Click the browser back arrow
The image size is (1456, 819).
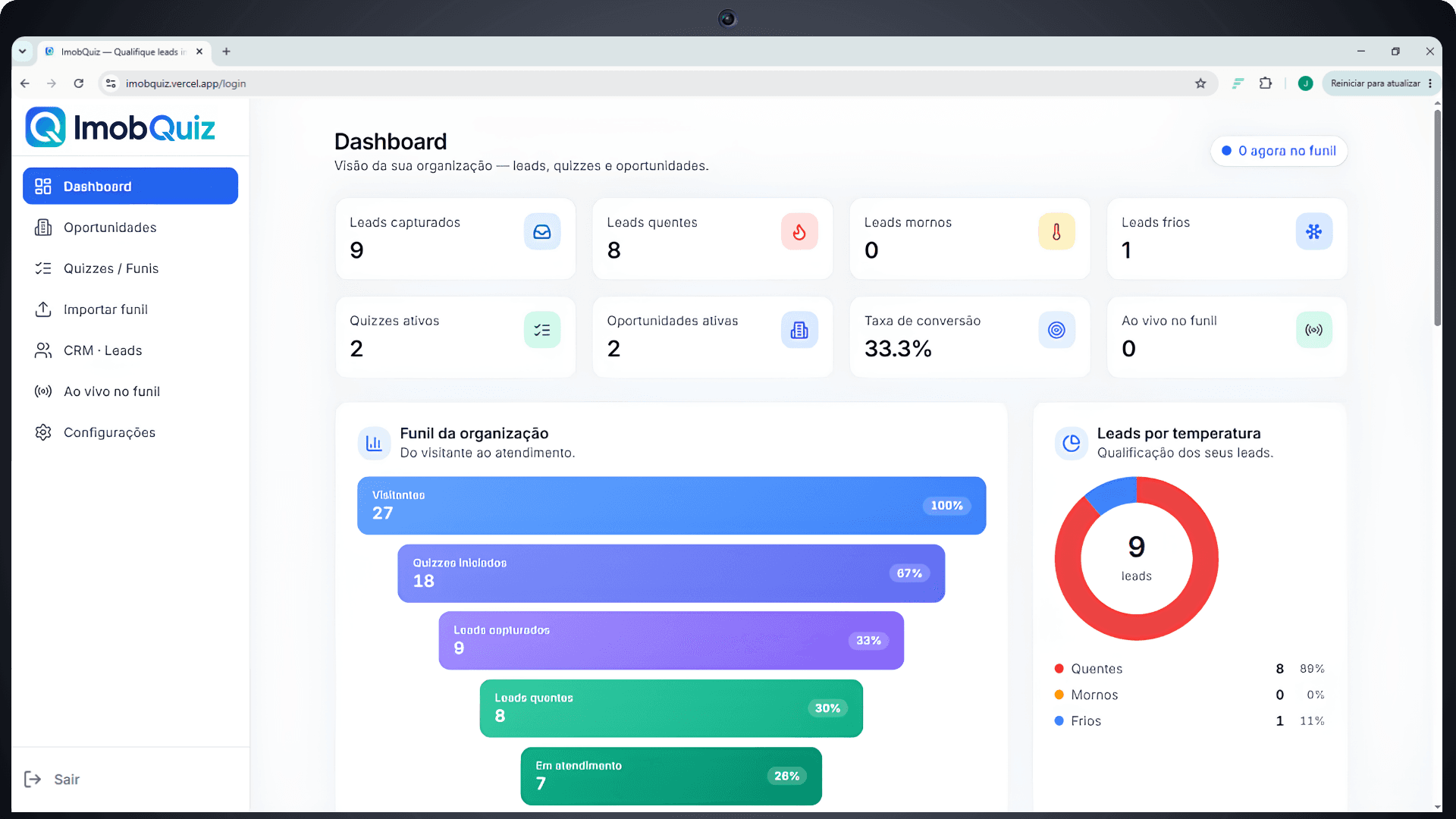(25, 83)
